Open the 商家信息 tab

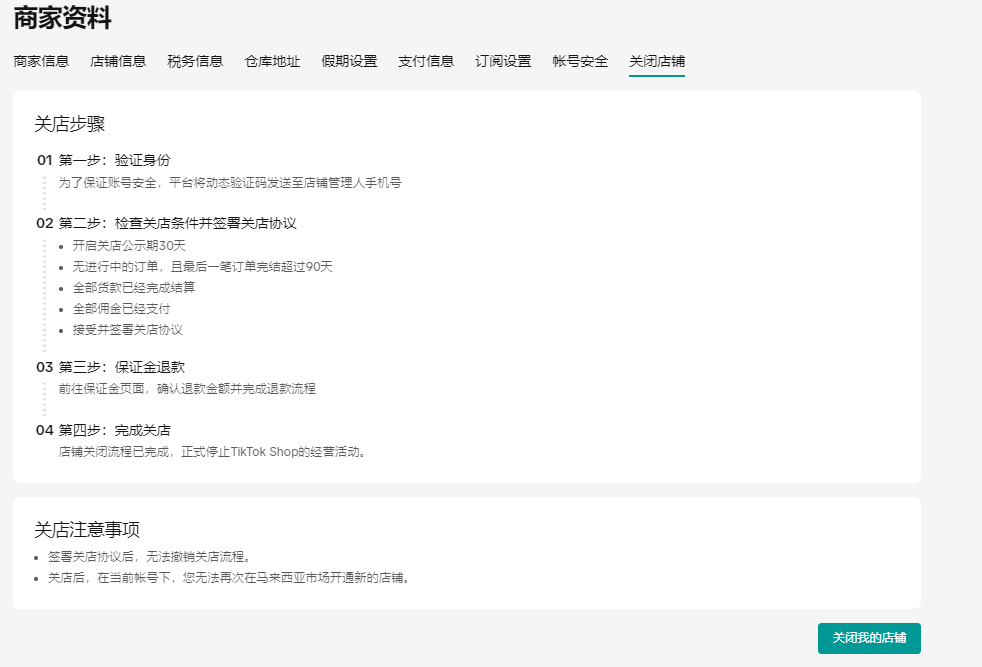[41, 61]
